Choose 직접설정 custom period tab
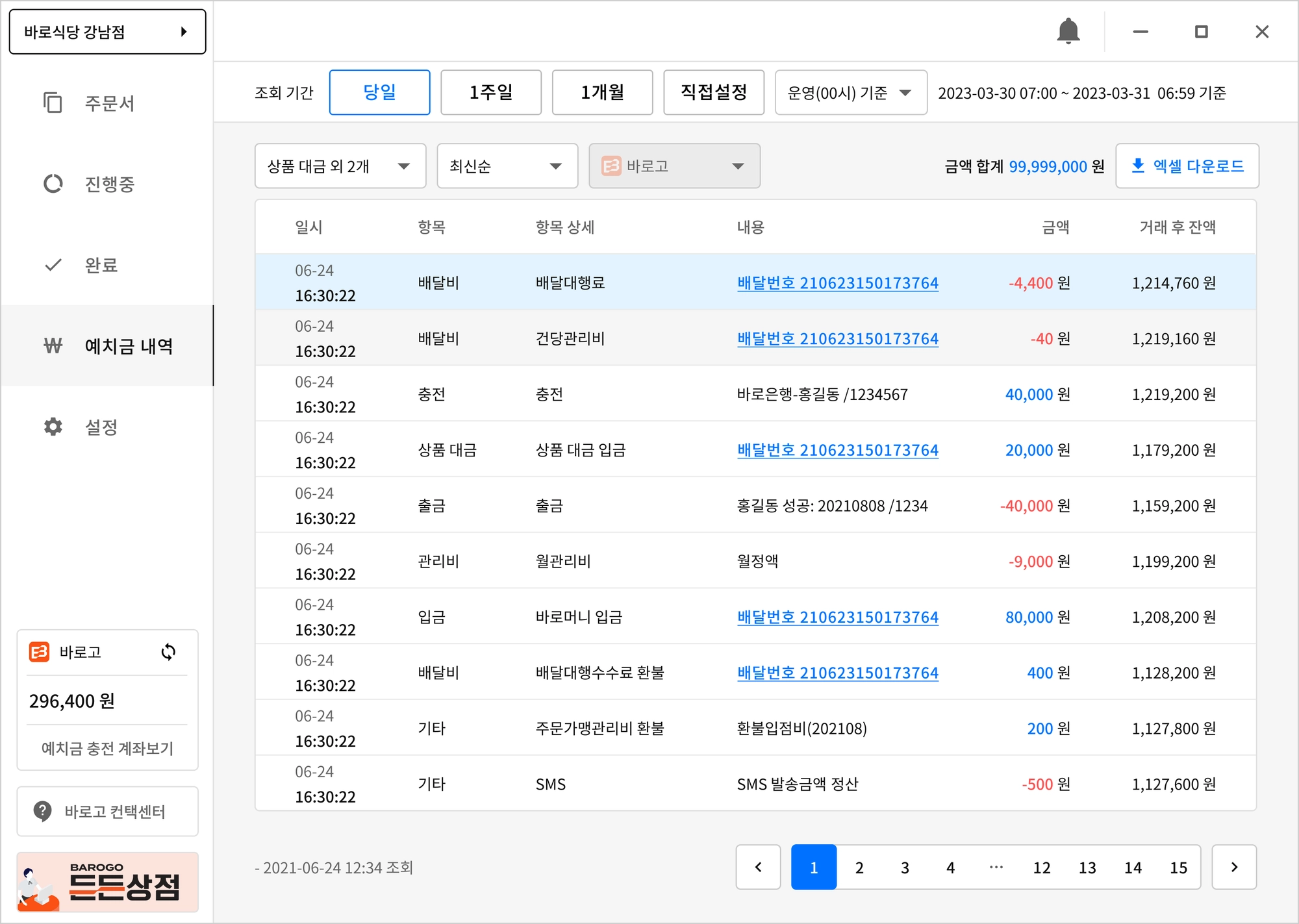 point(713,92)
